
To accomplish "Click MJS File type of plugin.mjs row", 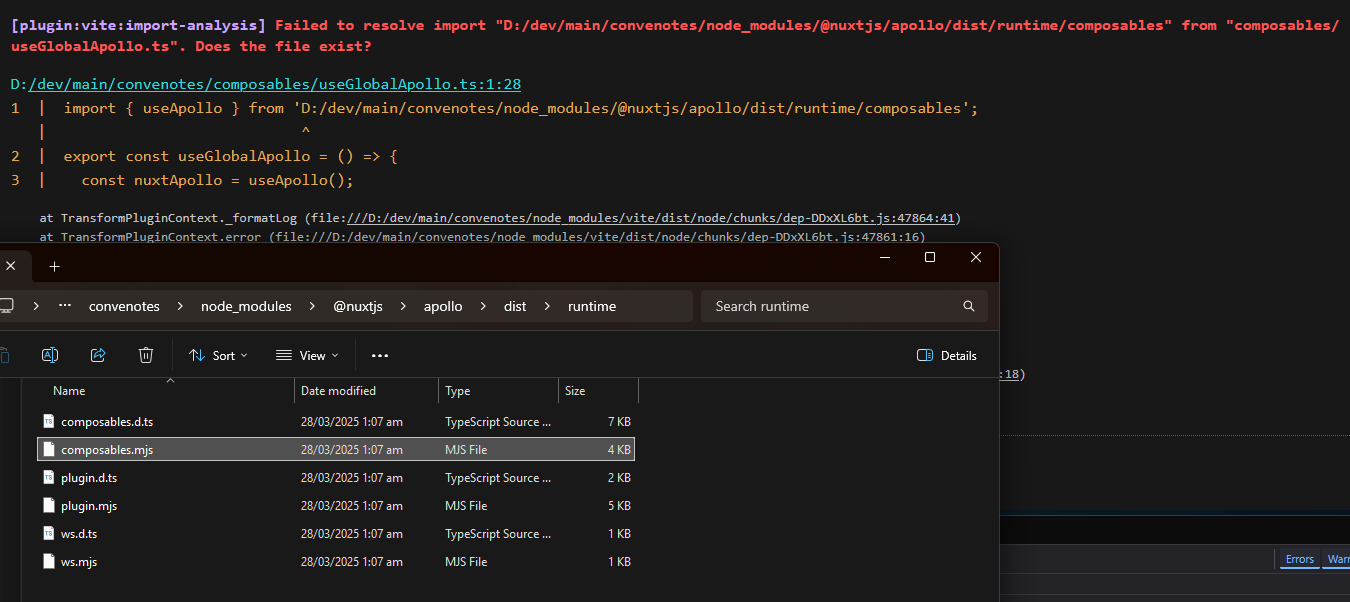I will (x=466, y=506).
